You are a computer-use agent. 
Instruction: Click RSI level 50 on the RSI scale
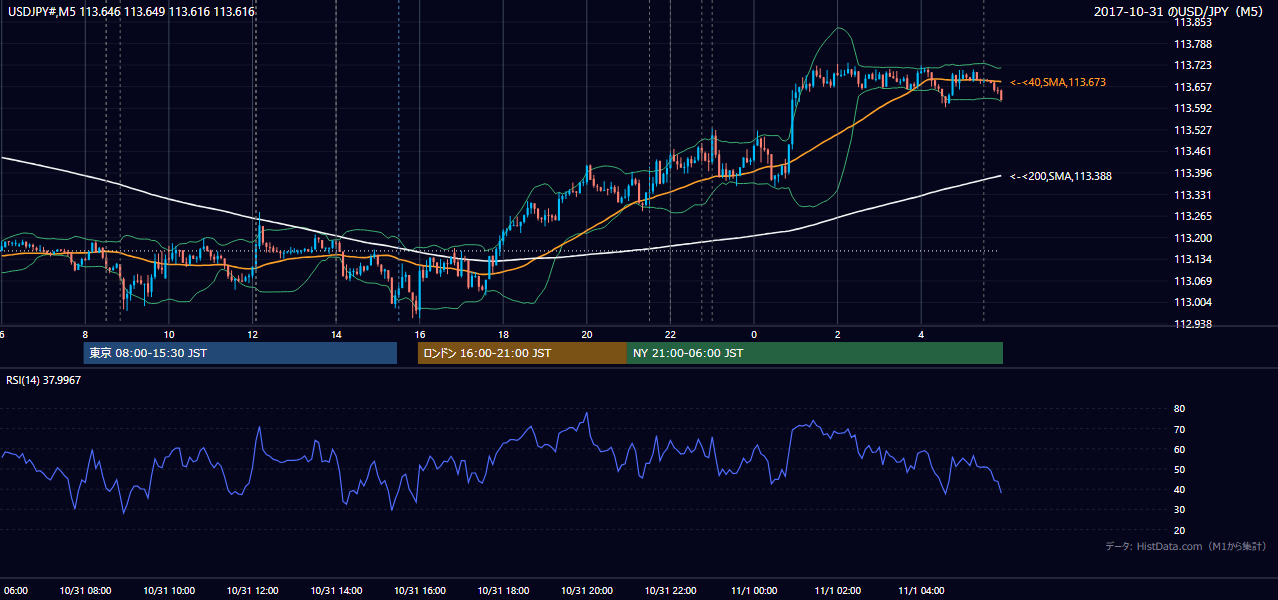(1179, 469)
